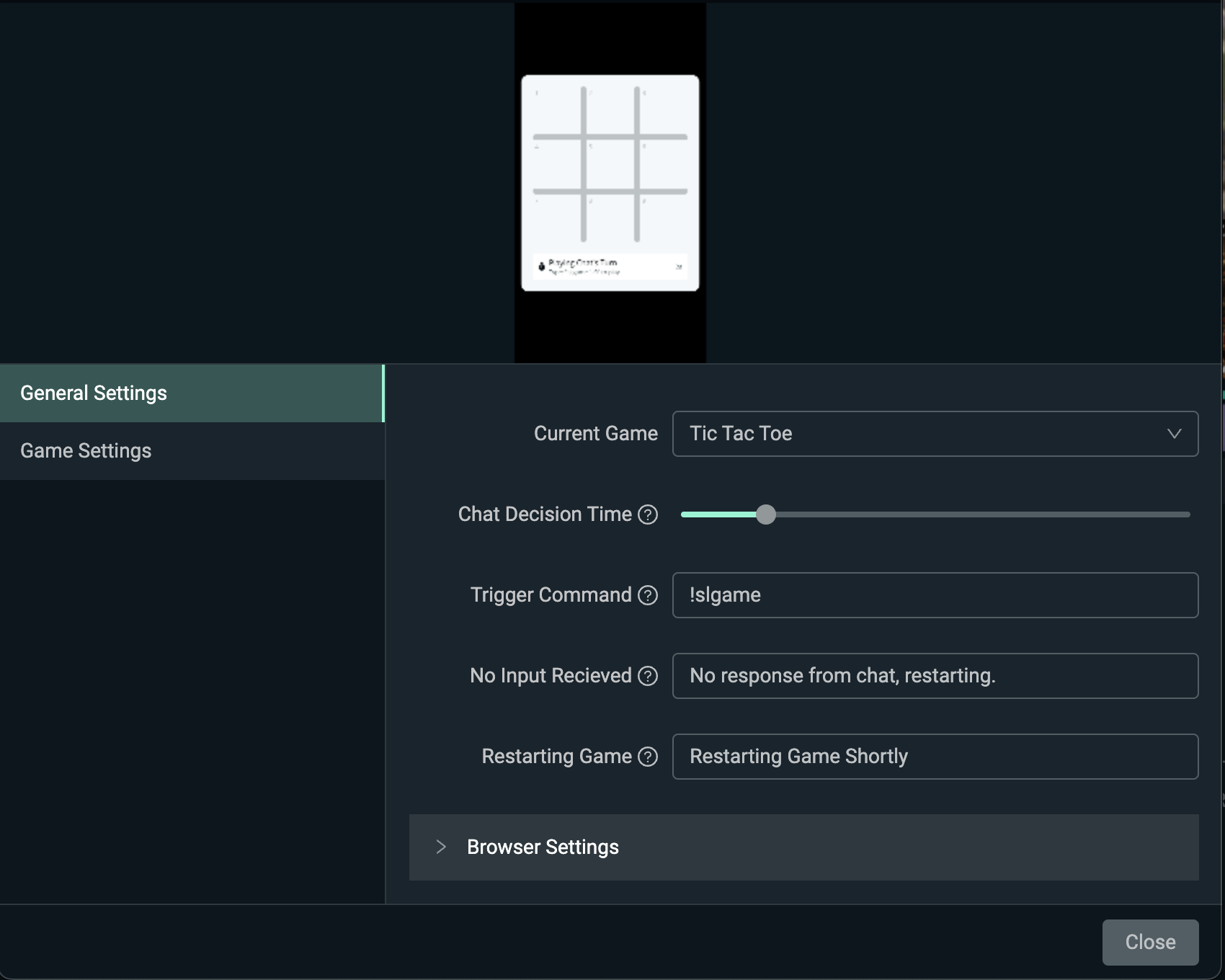1225x980 pixels.
Task: Click the Browser Settings label
Action: [543, 847]
